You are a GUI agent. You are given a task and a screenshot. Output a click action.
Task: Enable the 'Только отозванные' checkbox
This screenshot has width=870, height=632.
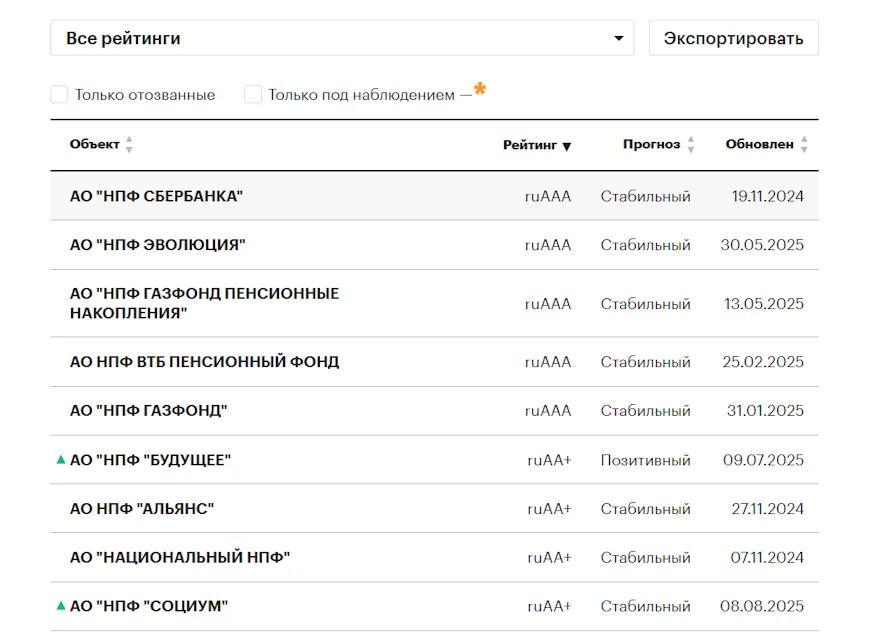pyautogui.click(x=59, y=93)
